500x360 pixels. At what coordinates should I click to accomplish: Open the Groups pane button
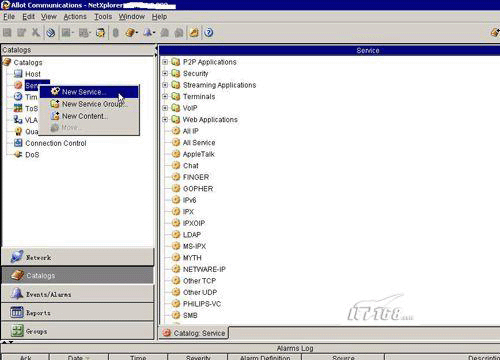pyautogui.click(x=78, y=331)
